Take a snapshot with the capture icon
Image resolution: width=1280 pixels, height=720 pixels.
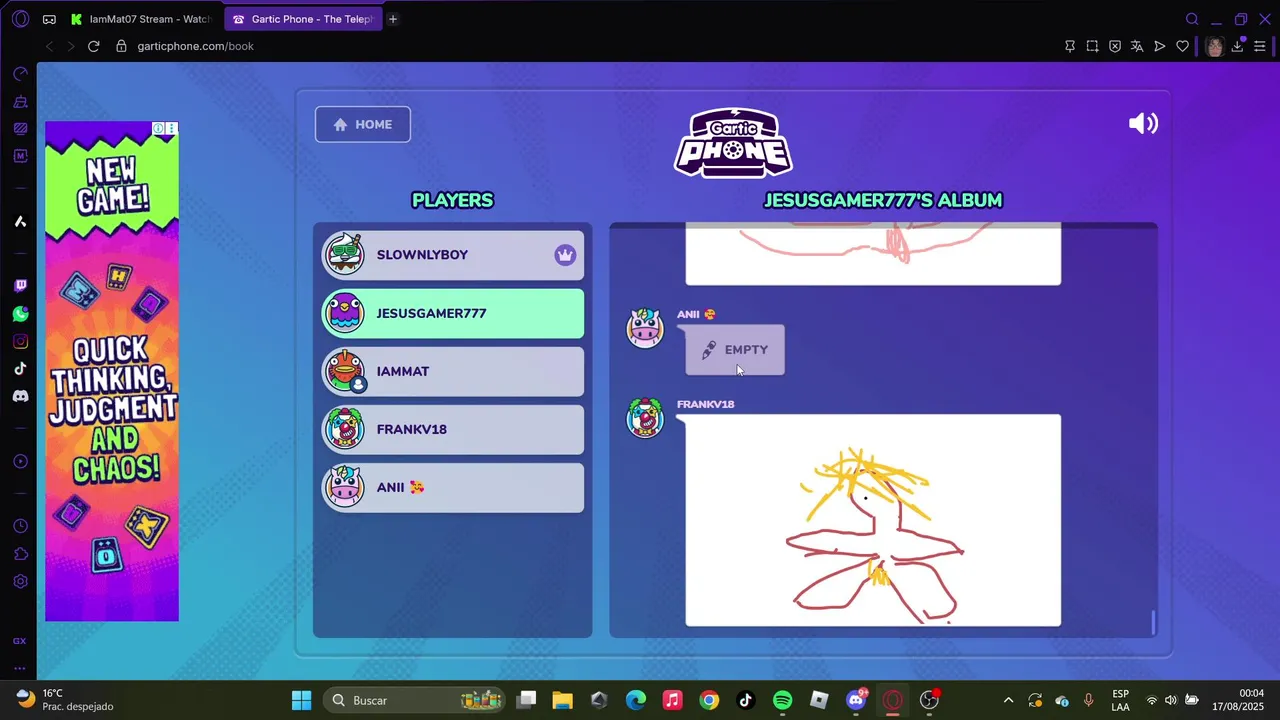pos(1092,46)
